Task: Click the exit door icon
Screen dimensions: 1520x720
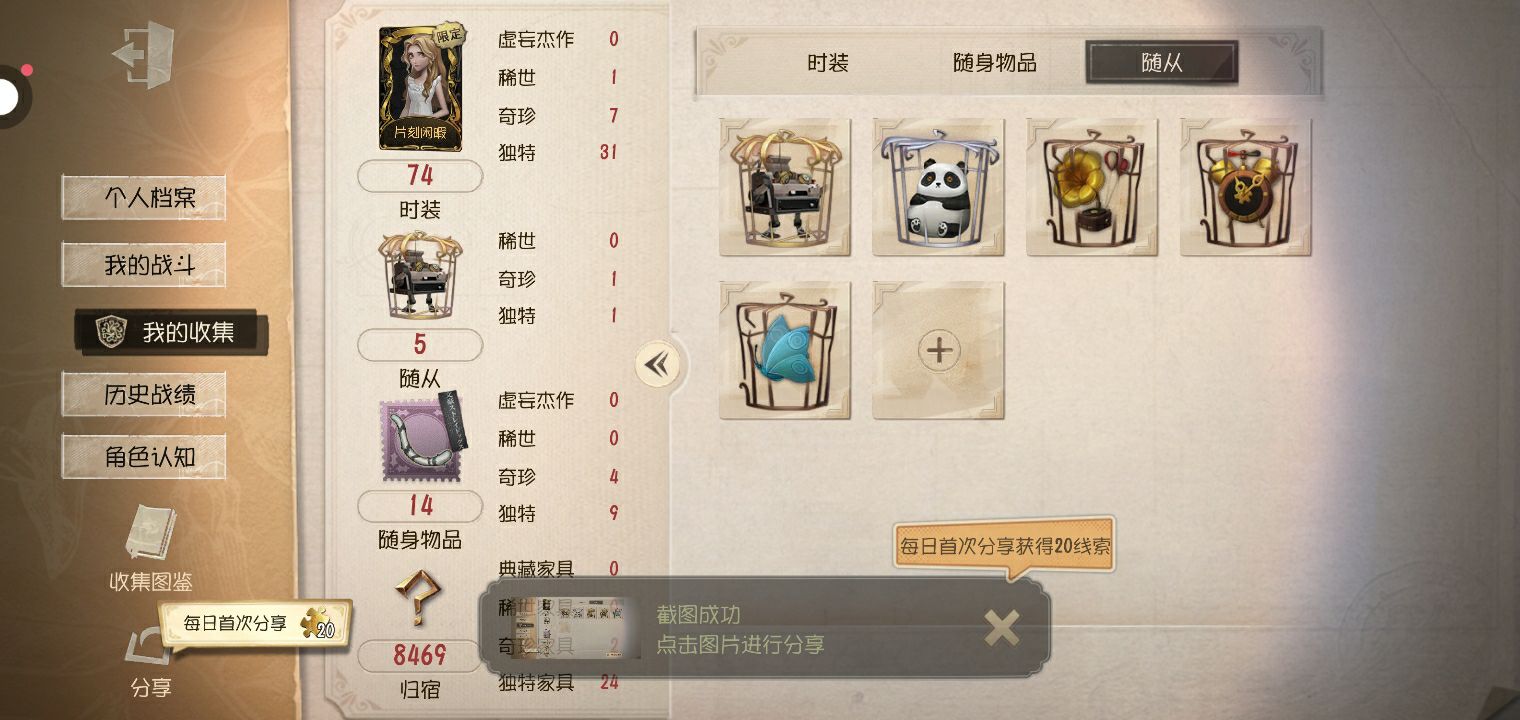Action: tap(143, 55)
